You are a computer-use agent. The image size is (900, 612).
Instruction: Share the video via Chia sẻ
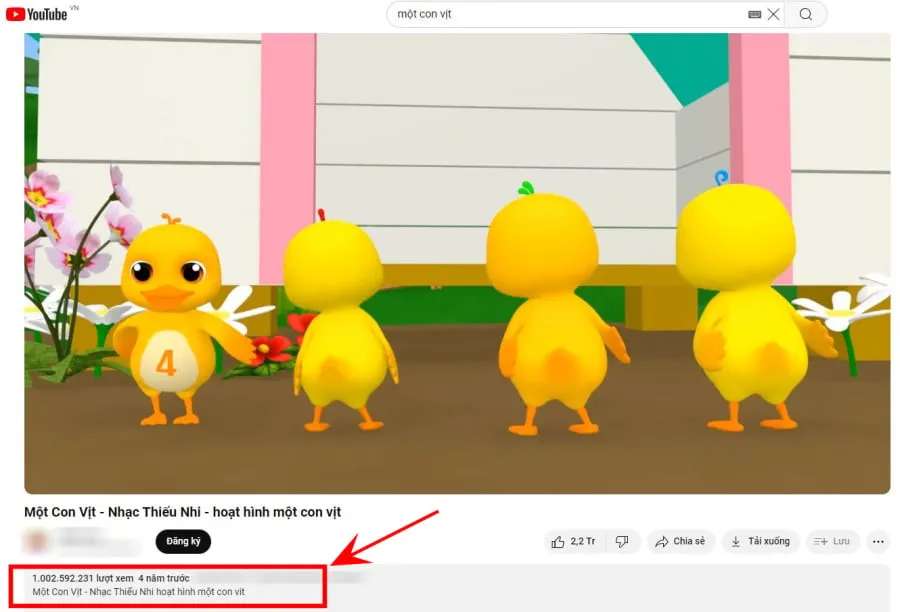point(680,541)
